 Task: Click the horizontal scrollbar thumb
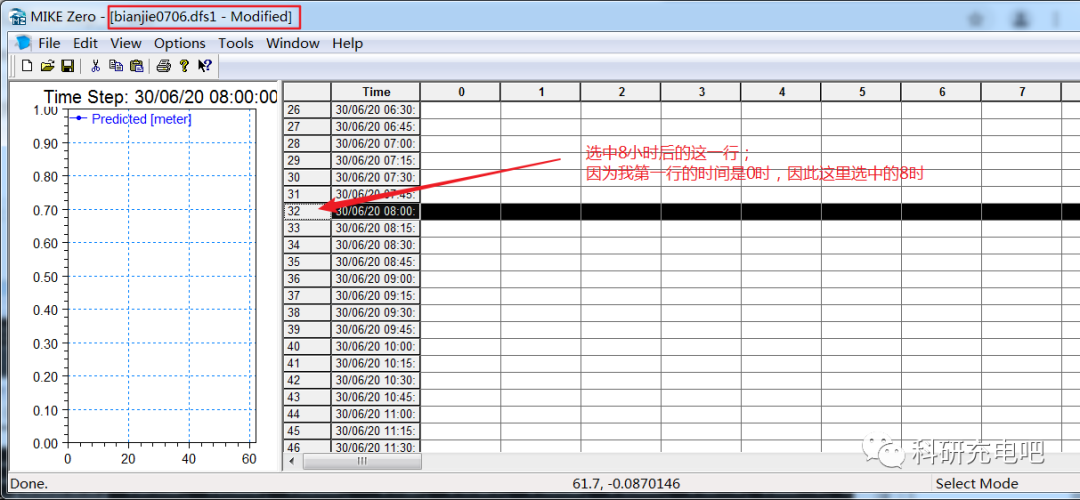click(362, 461)
